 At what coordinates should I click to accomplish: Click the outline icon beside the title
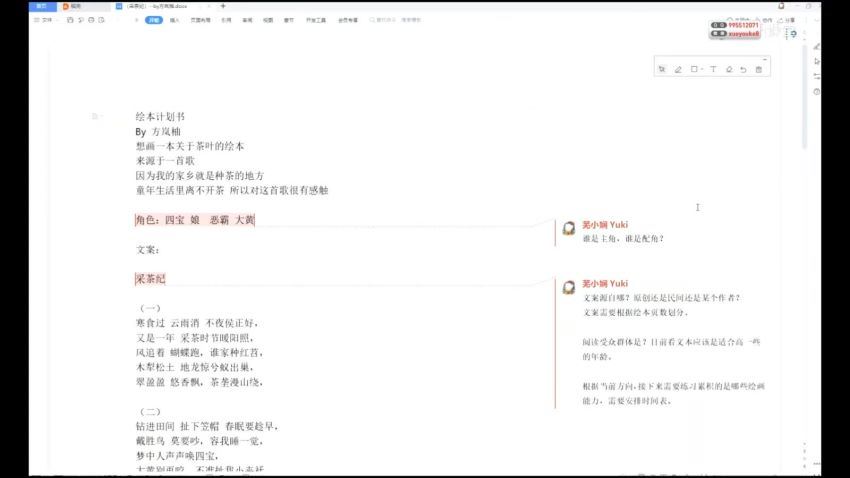[x=96, y=117]
